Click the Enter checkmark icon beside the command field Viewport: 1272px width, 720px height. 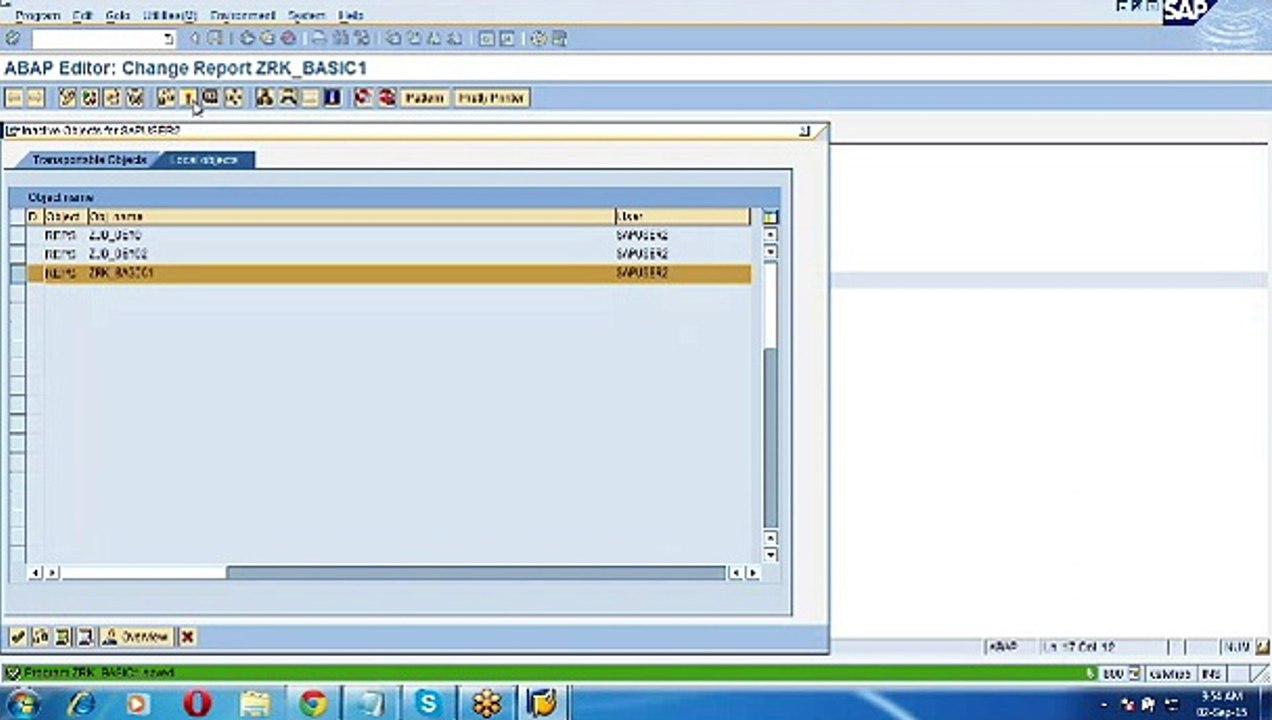point(12,38)
